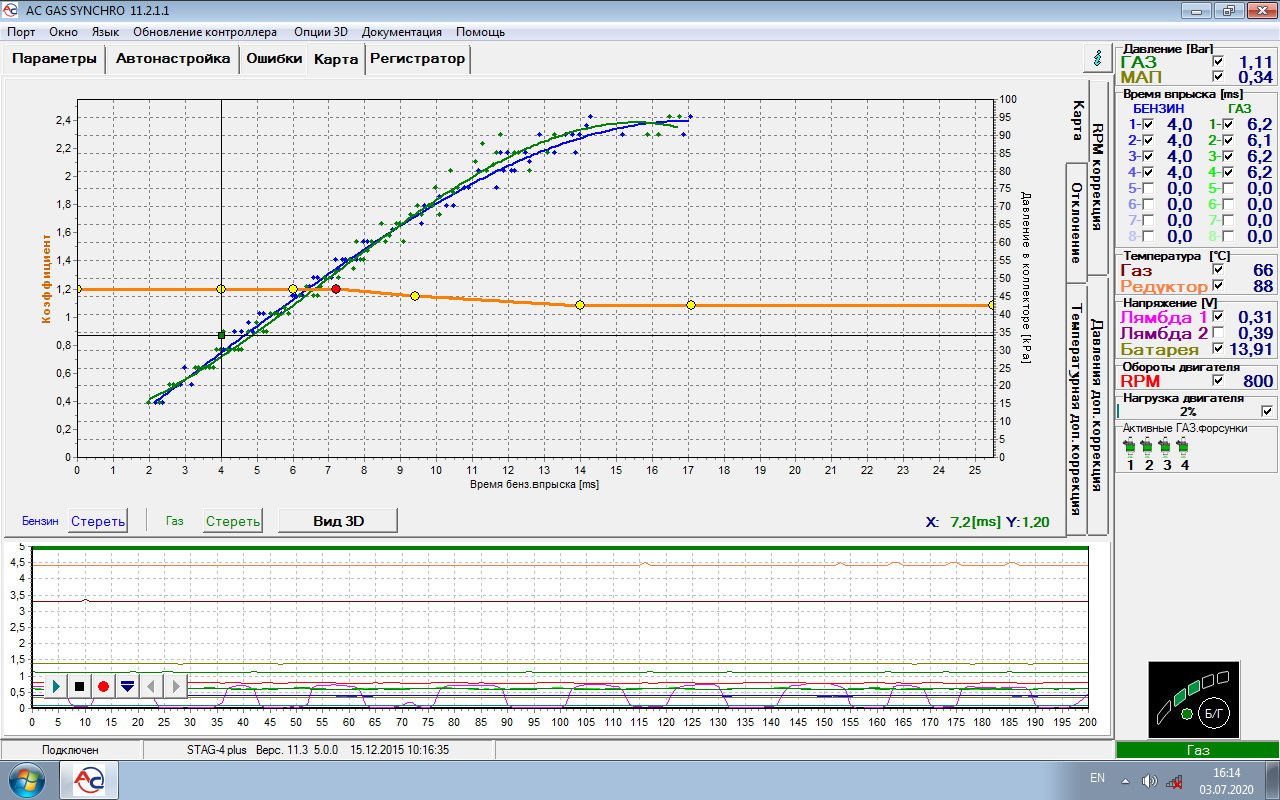Step oscilloscope forward with right arrow

(175, 686)
